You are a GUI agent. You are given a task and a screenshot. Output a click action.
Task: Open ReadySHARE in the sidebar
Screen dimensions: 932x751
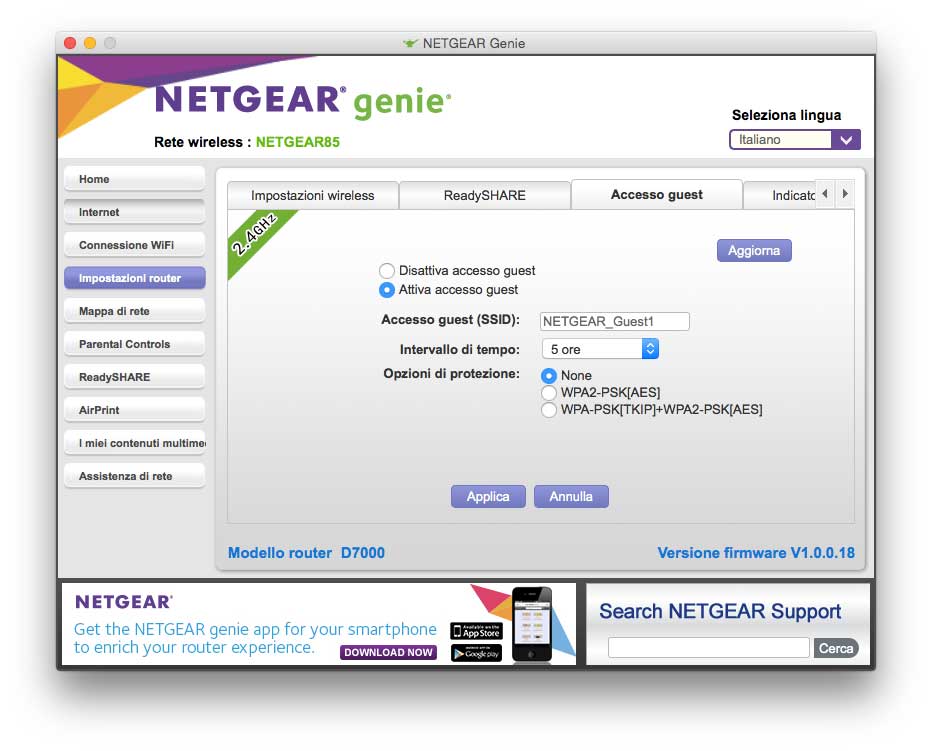[x=134, y=377]
